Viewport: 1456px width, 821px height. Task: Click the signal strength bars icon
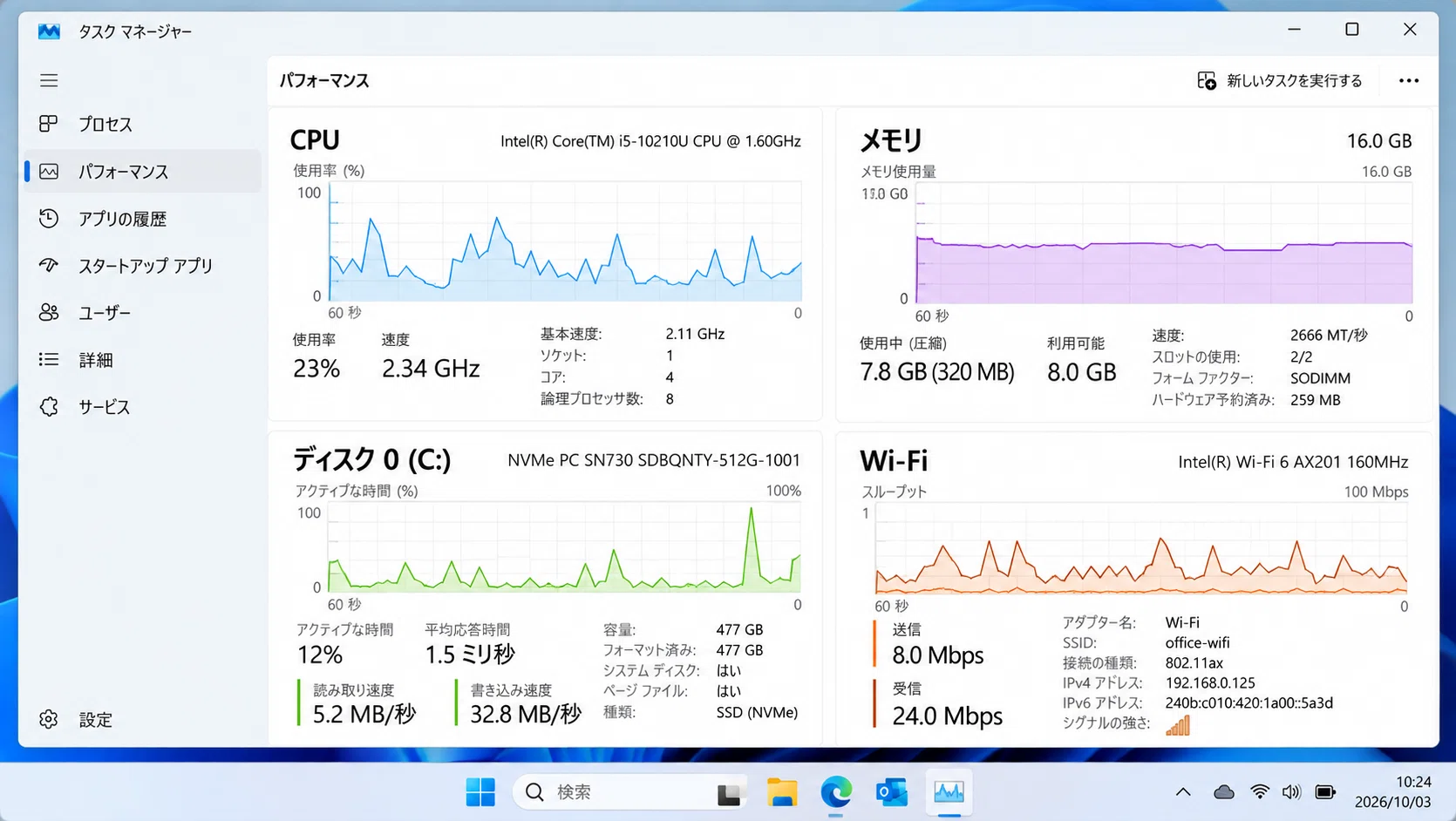(x=1178, y=725)
